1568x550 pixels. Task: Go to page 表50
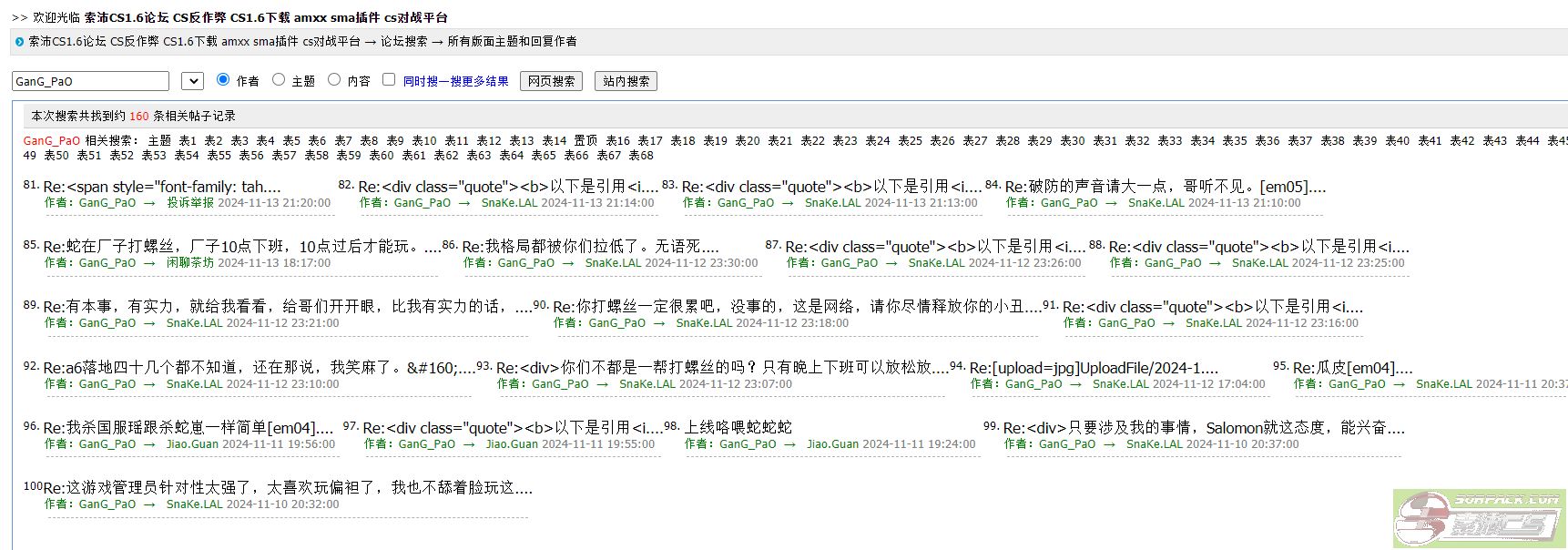(x=56, y=156)
